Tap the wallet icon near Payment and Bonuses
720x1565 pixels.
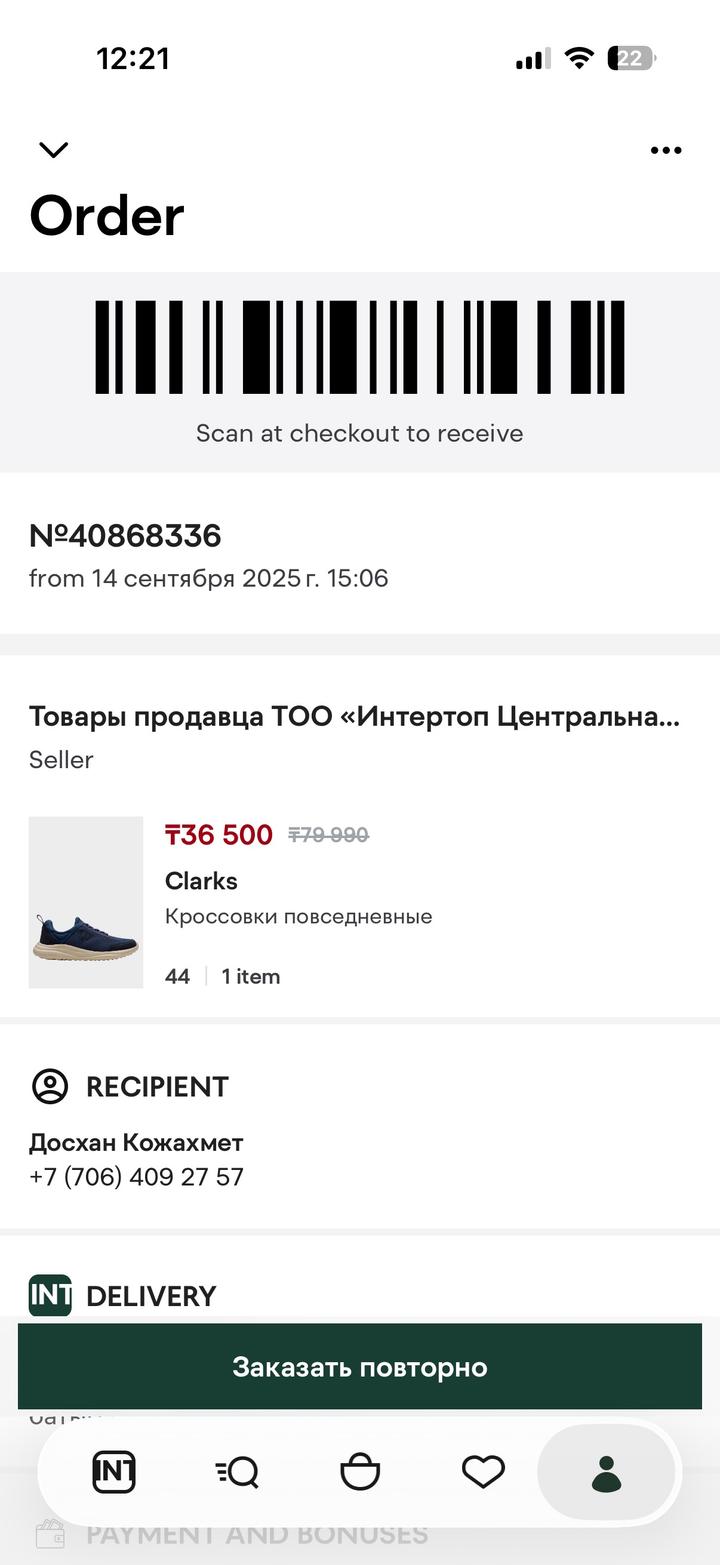pos(50,1535)
